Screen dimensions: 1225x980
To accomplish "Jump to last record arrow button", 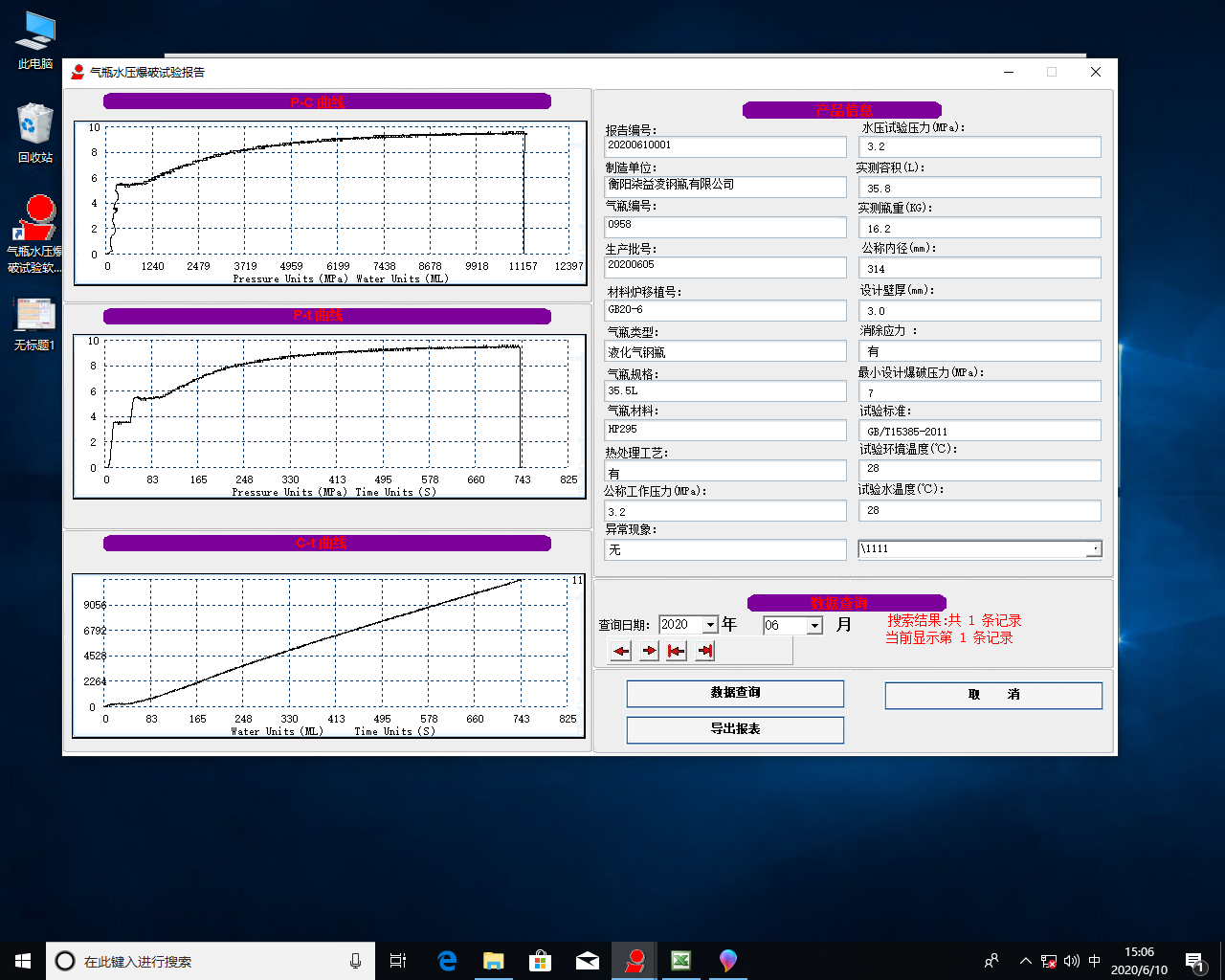I will 705,651.
